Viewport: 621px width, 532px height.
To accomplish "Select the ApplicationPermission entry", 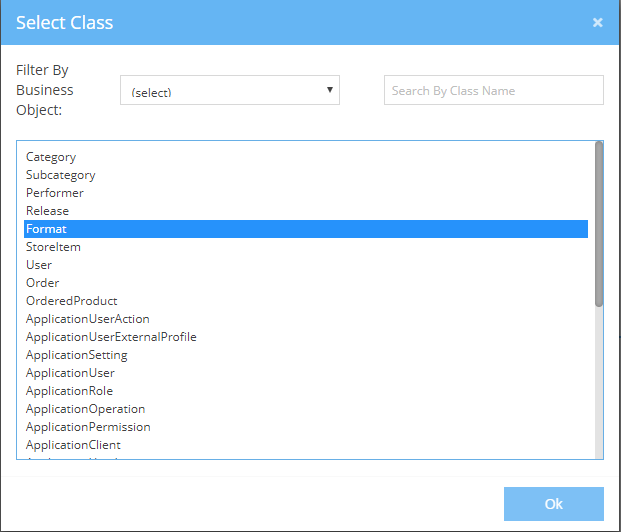I will click(x=88, y=427).
